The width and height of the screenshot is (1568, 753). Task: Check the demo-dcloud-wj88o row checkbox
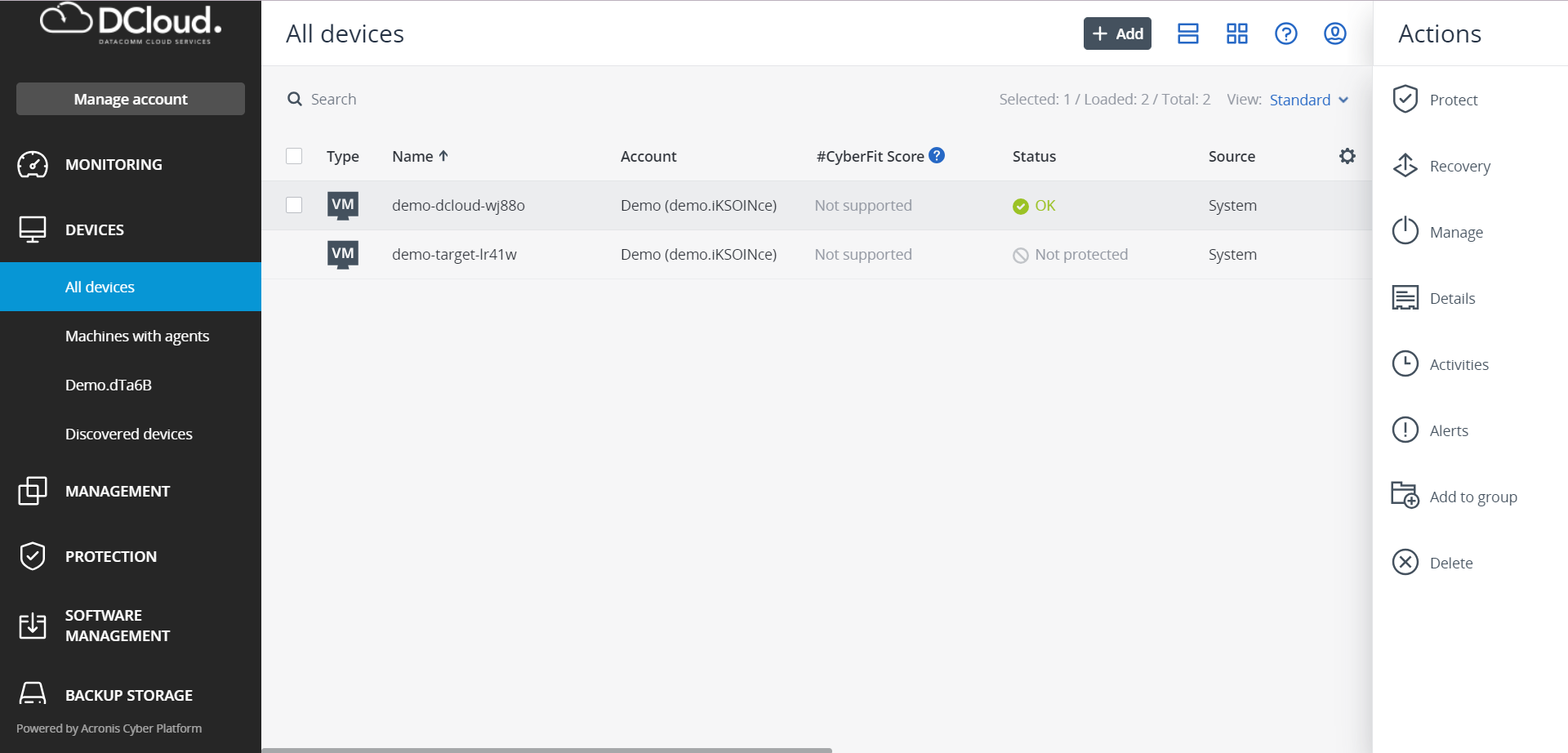coord(294,205)
